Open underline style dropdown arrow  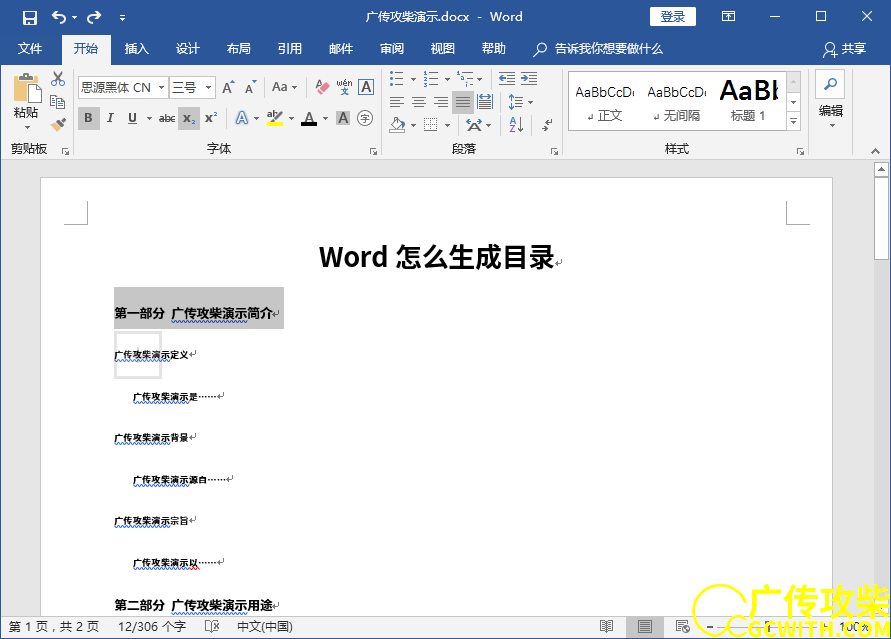[149, 118]
